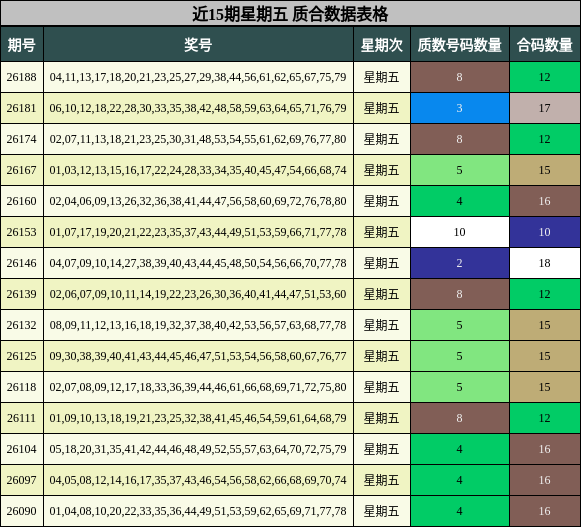
Task: Select the winning numbers for period 26146
Action: [x=198, y=263]
